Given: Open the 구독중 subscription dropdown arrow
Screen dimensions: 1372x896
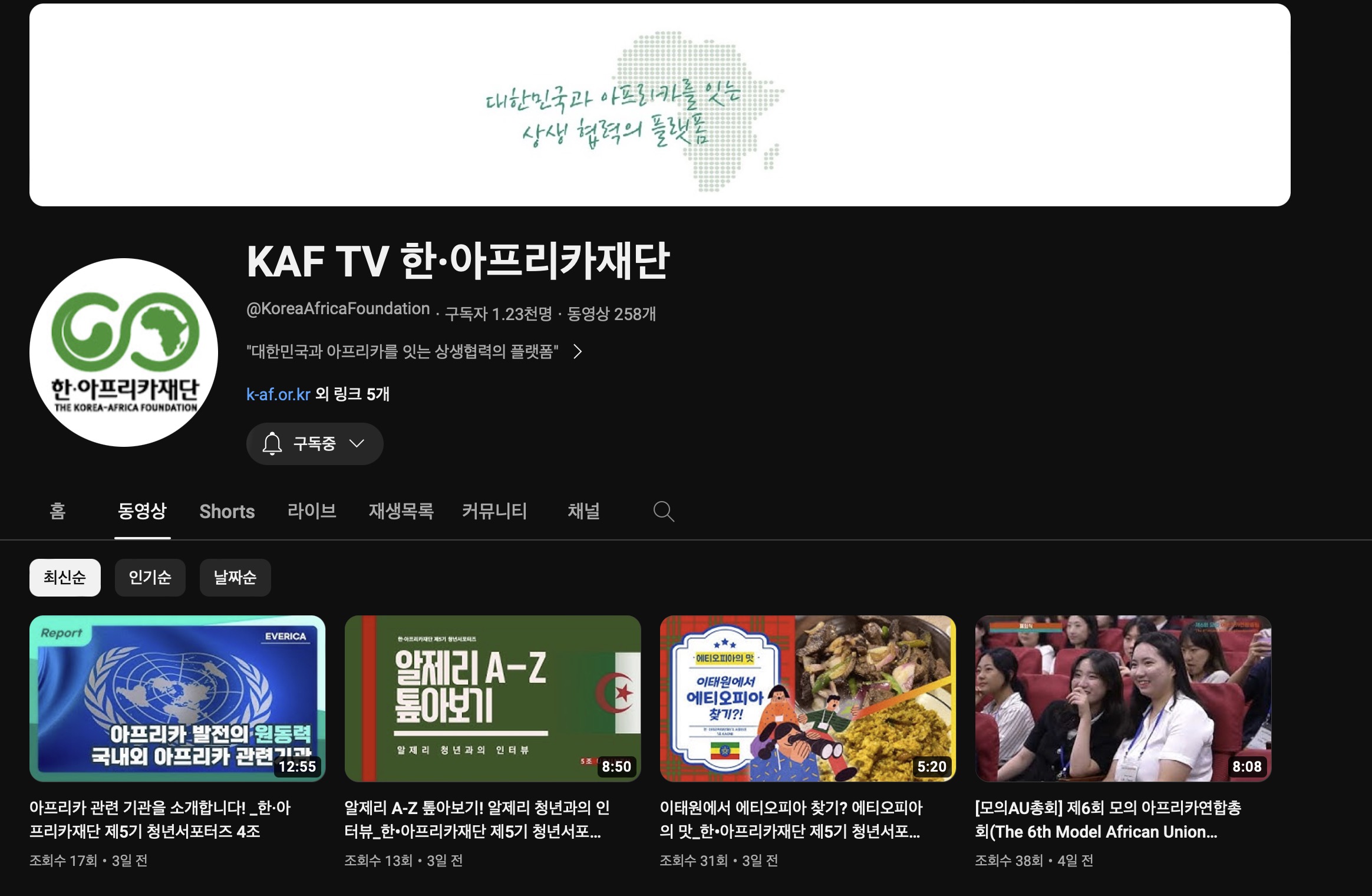Looking at the screenshot, I should tap(357, 443).
